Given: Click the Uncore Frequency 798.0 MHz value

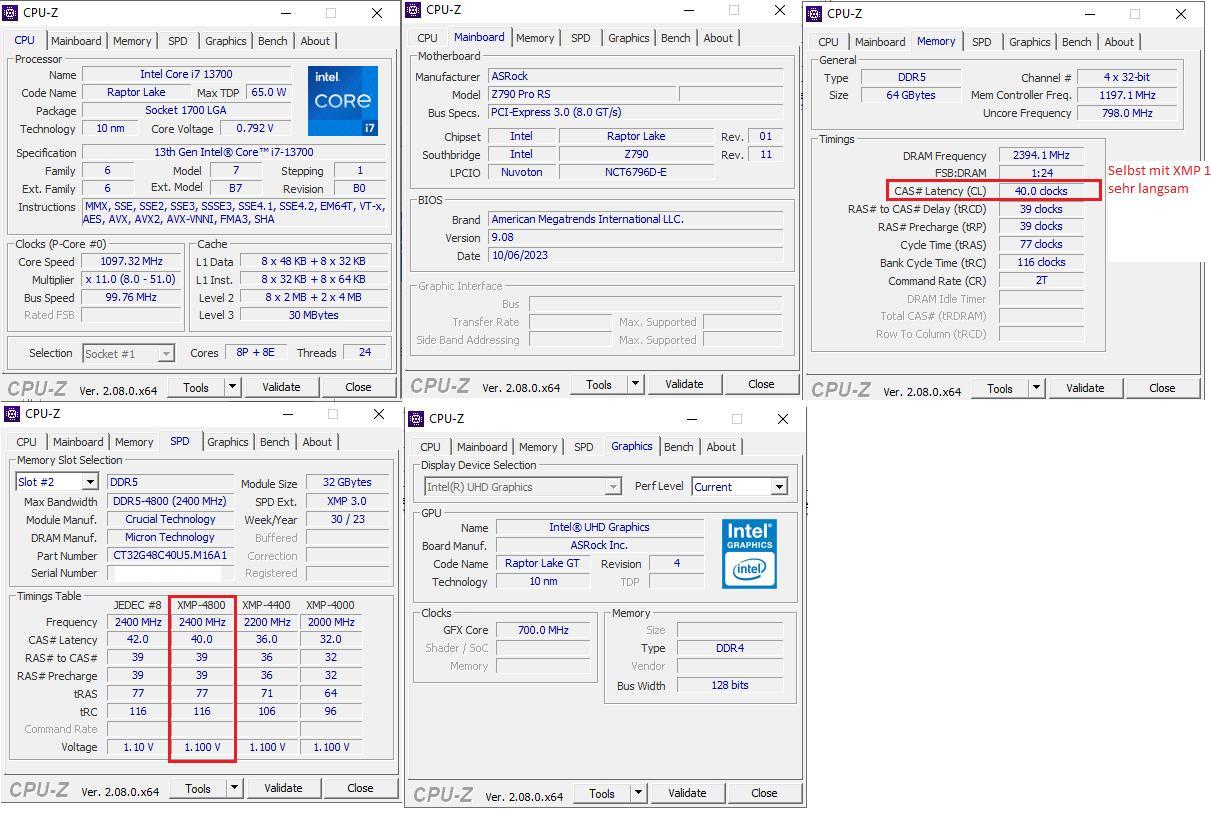Looking at the screenshot, I should [1127, 114].
